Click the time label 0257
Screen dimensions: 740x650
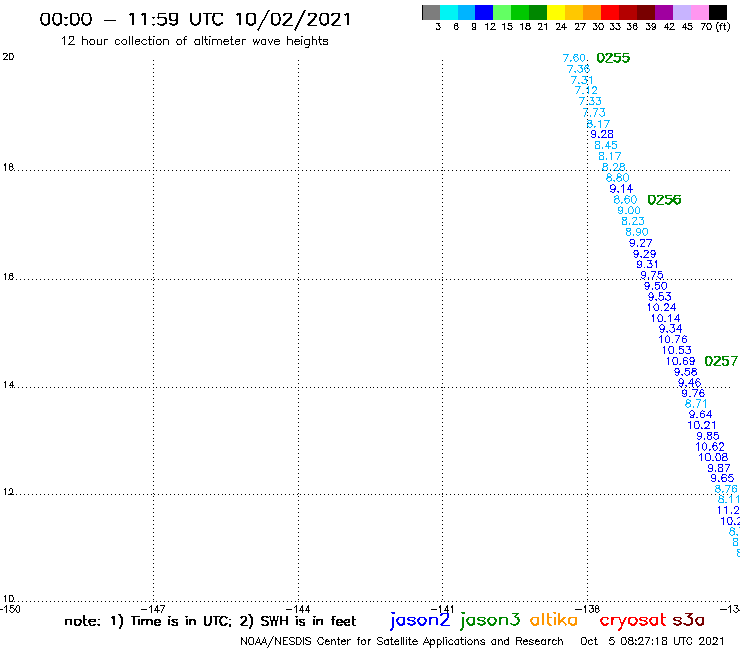721,361
